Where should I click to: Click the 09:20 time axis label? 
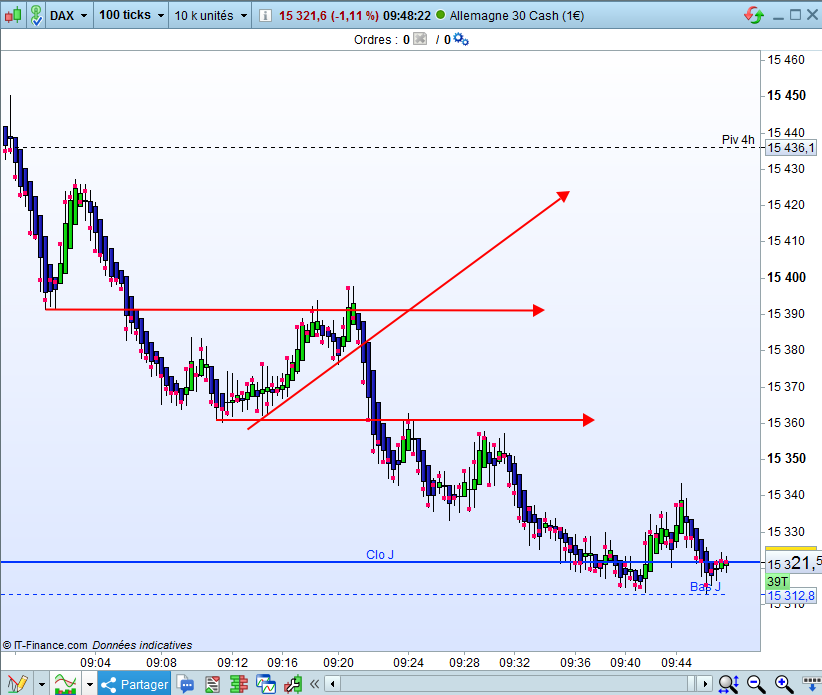pyautogui.click(x=338, y=663)
